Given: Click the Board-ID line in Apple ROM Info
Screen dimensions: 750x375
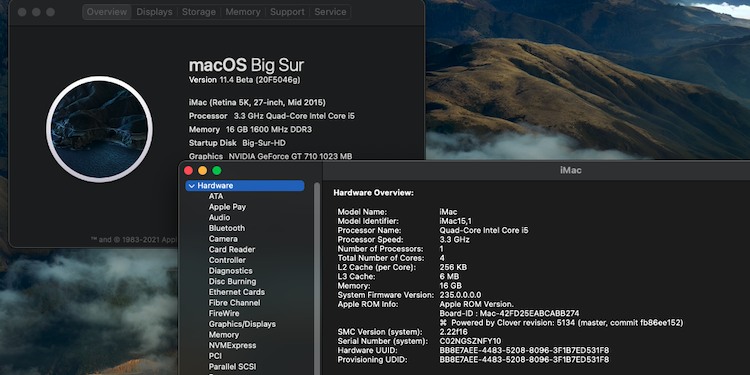Looking at the screenshot, I should (509, 313).
